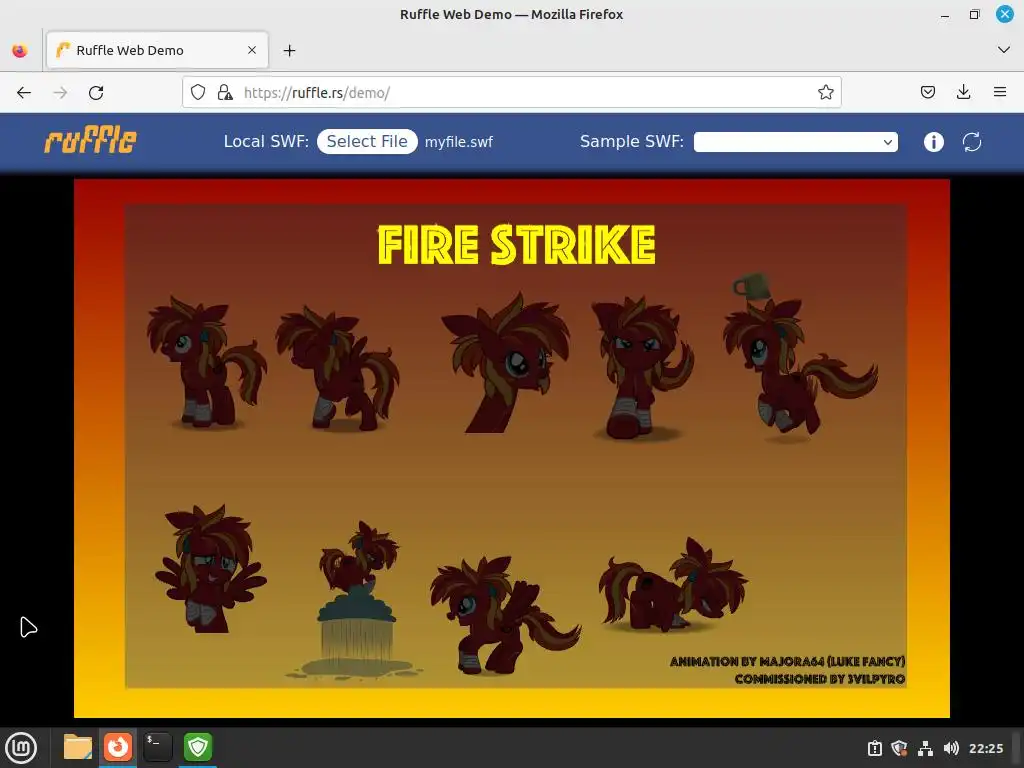Click the sleeping pony lying down
Image resolution: width=1024 pixels, height=768 pixels.
(673, 586)
